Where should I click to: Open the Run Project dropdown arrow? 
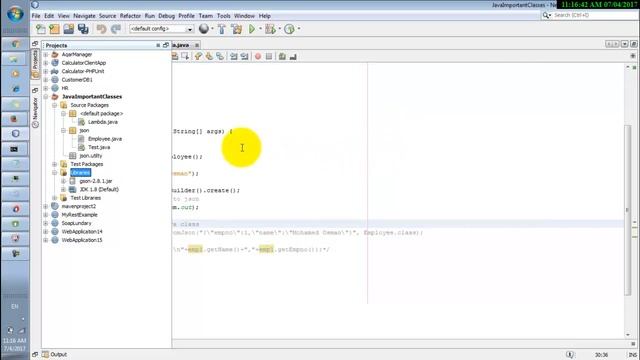point(260,29)
